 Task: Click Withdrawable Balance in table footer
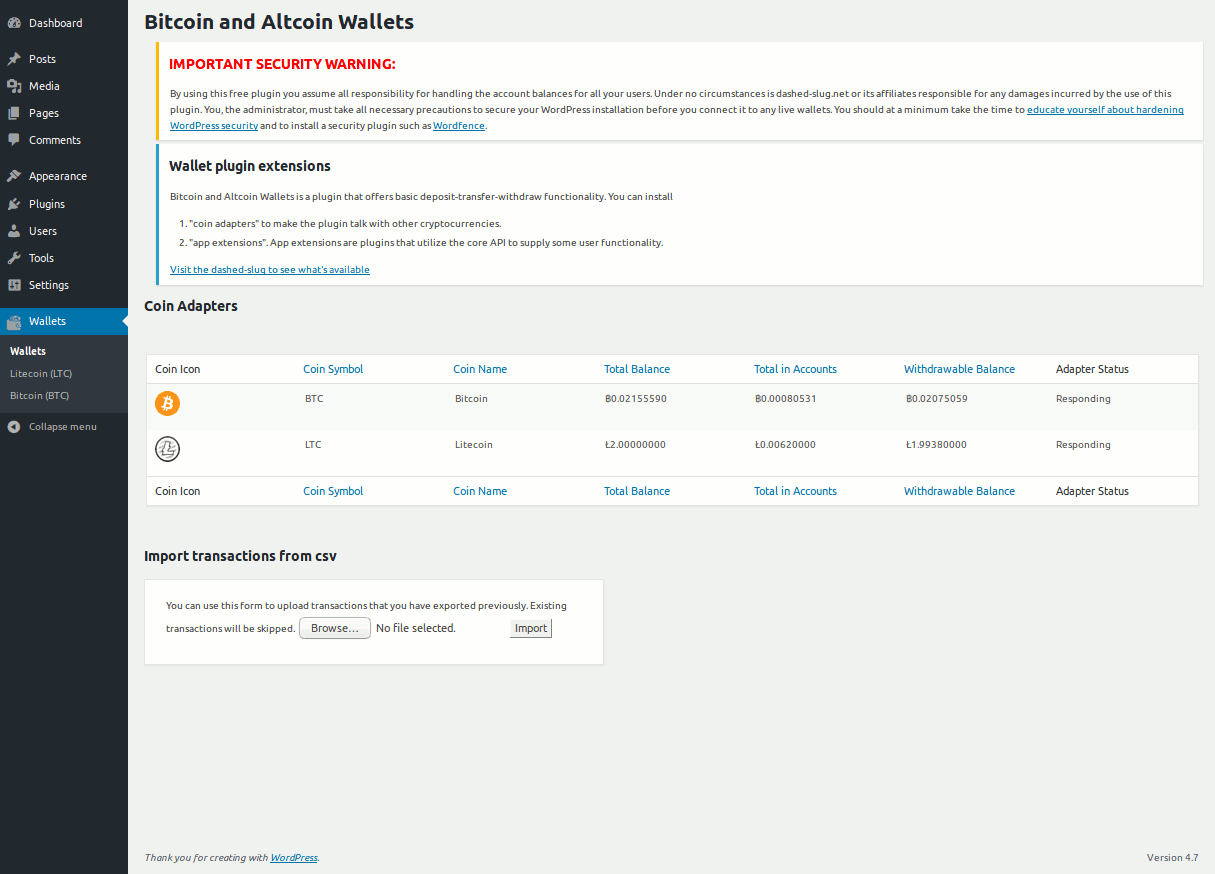(x=959, y=491)
